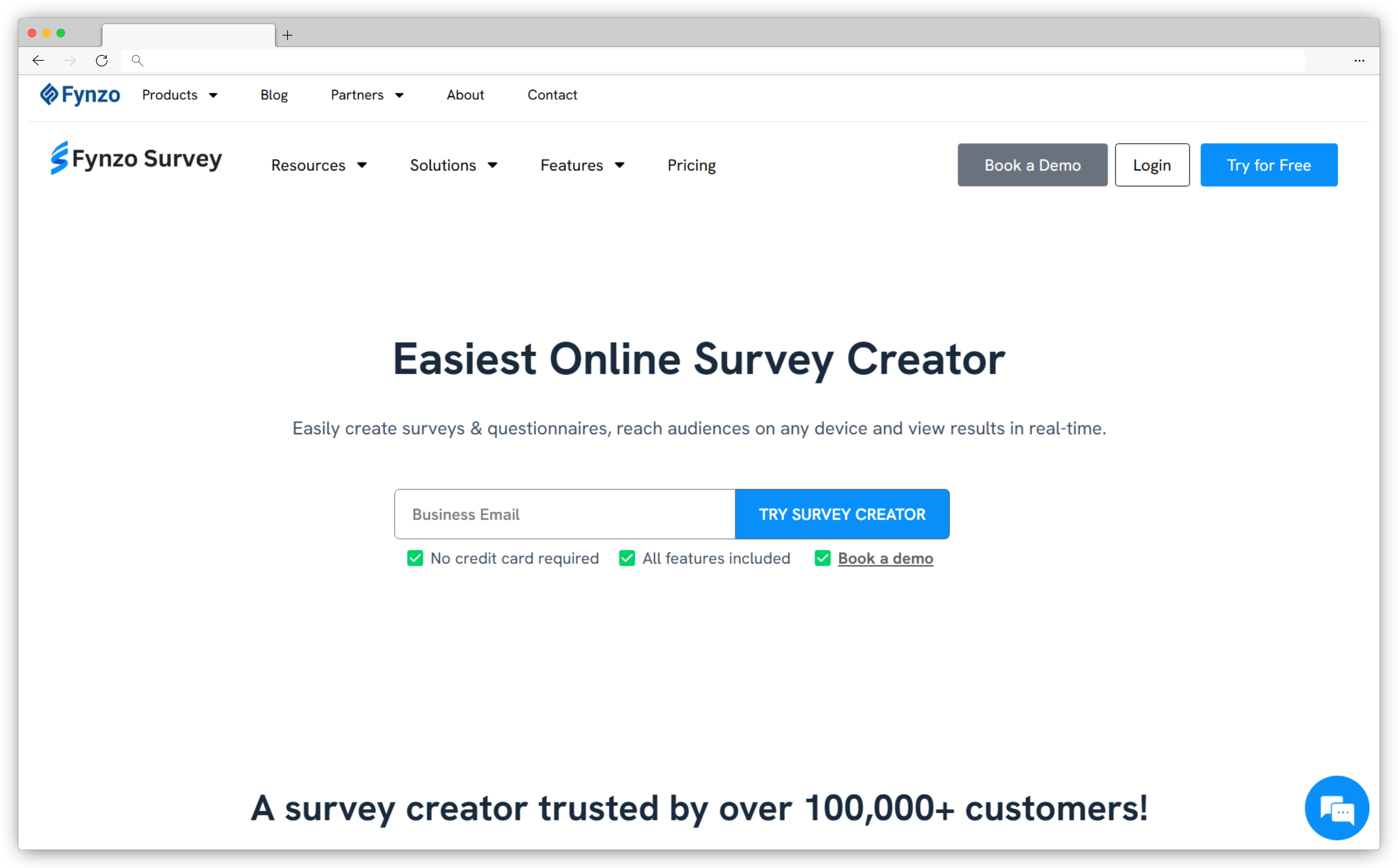Click the Fynzo logo in top navbar
The height and width of the screenshot is (868, 1398).
pyautogui.click(x=80, y=95)
